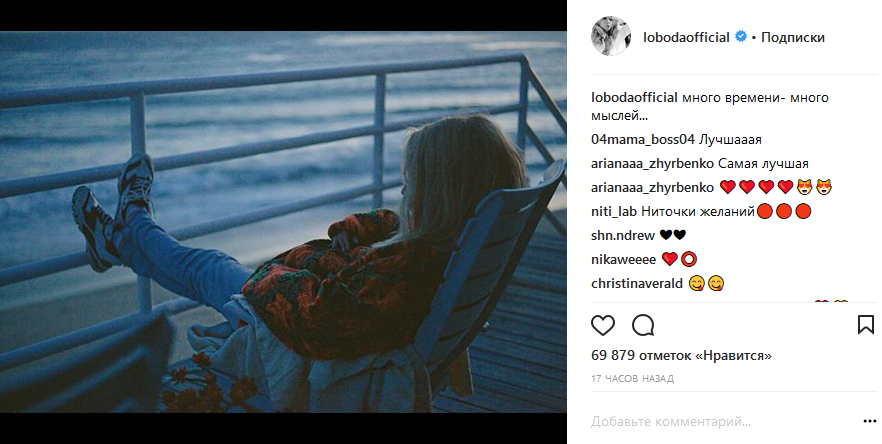Click lobodaofficial username in the caption
The height and width of the screenshot is (444, 882).
[635, 98]
